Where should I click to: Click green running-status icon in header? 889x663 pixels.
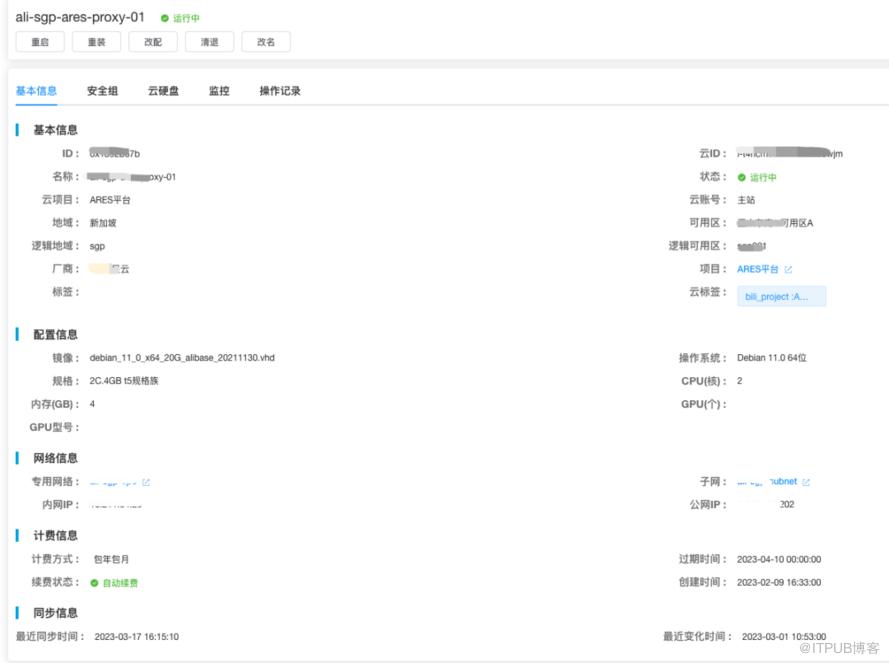coord(164,19)
